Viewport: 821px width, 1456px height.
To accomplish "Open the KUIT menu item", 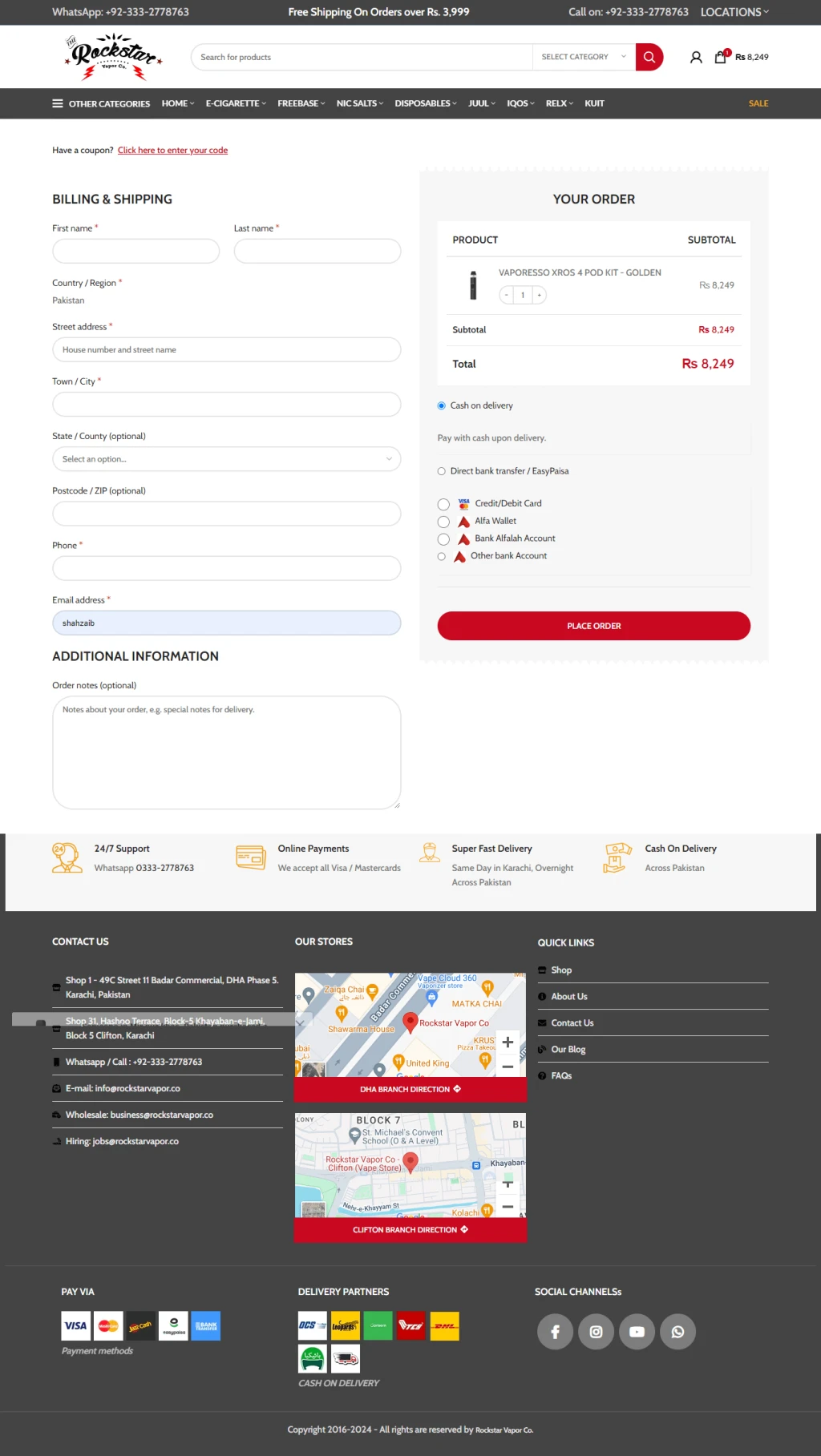I will tap(594, 103).
